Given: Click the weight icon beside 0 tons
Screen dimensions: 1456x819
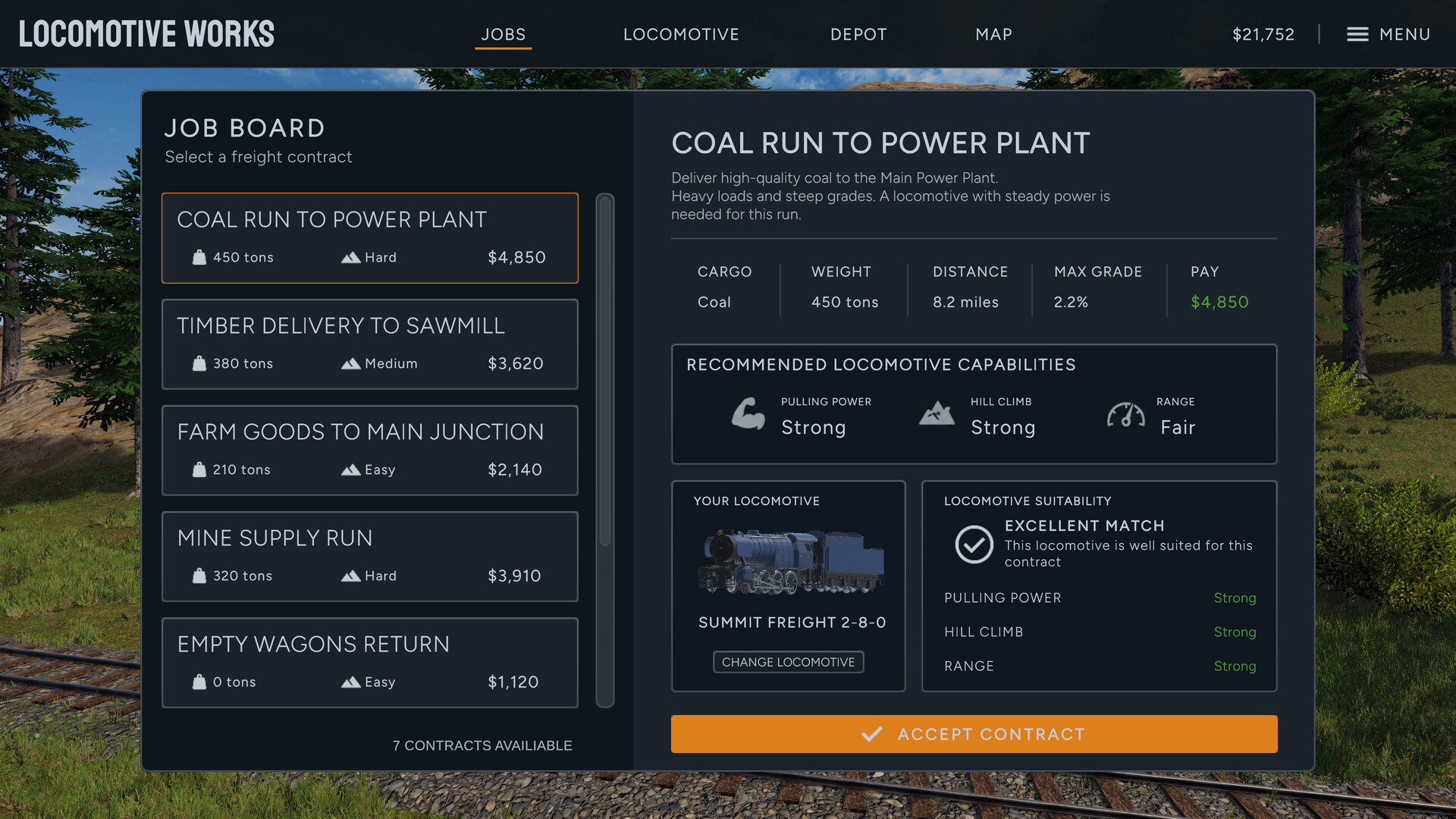Looking at the screenshot, I should click(x=199, y=682).
